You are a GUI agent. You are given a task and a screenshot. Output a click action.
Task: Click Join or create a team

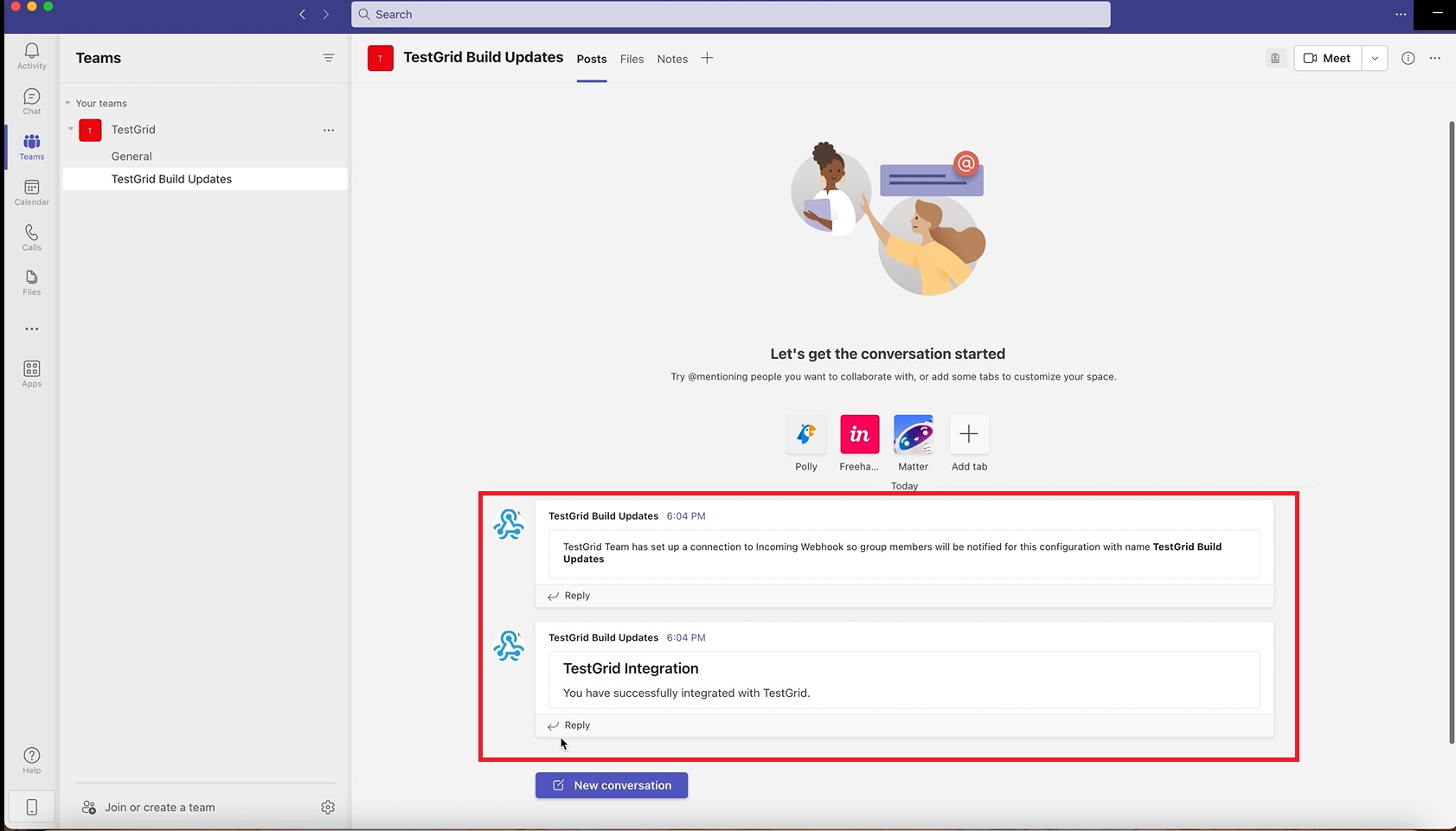(x=148, y=807)
